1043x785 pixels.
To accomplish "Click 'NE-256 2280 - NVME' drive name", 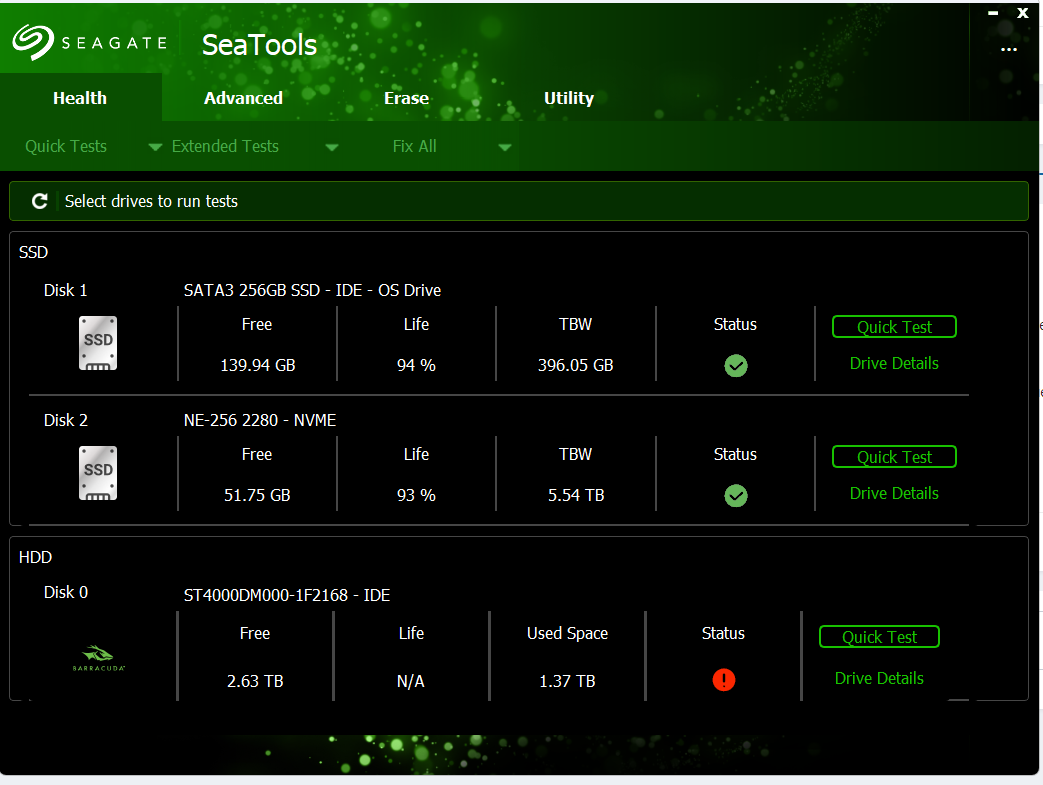I will (259, 420).
